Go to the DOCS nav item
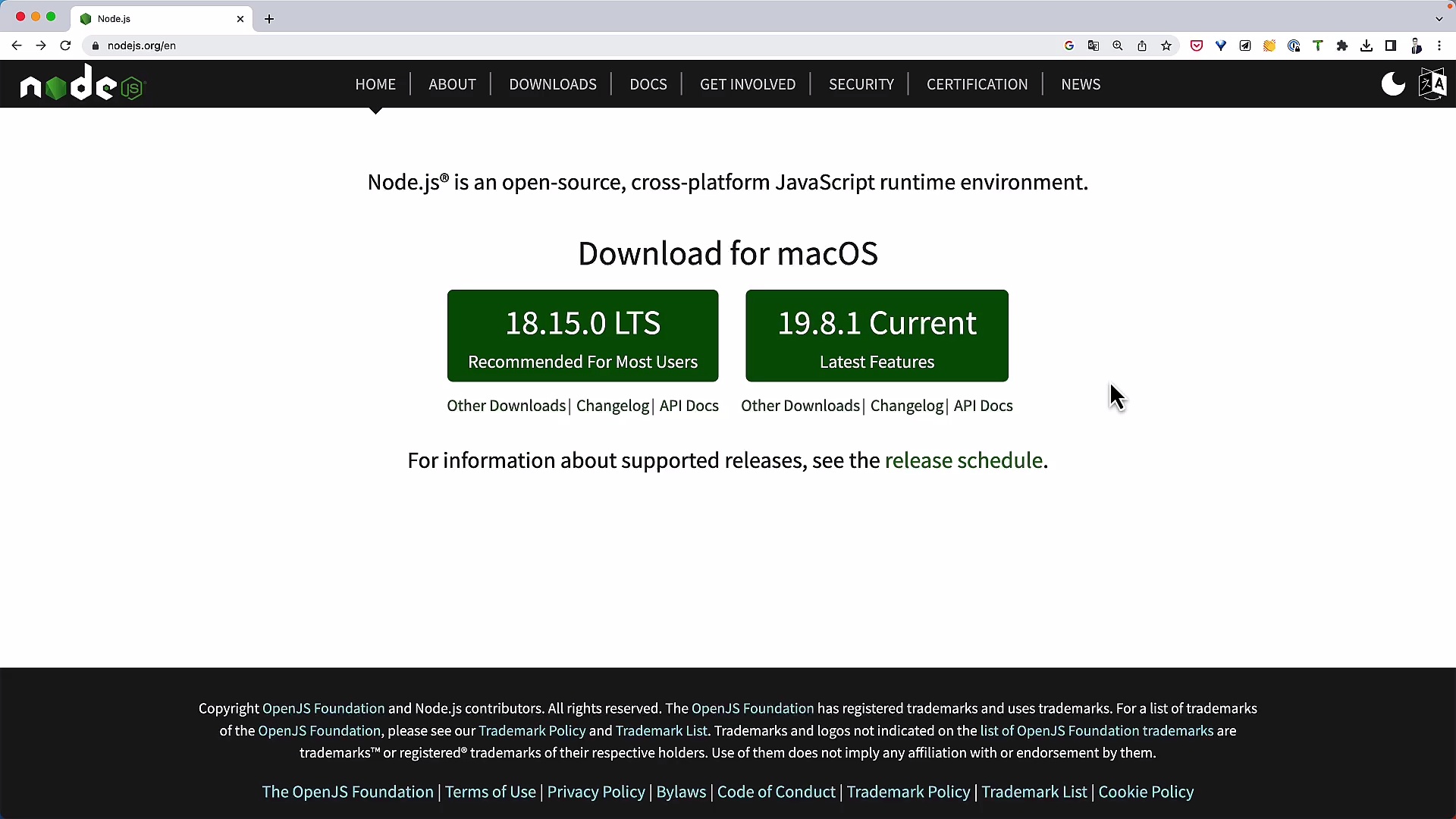This screenshot has height=819, width=1456. click(x=648, y=84)
